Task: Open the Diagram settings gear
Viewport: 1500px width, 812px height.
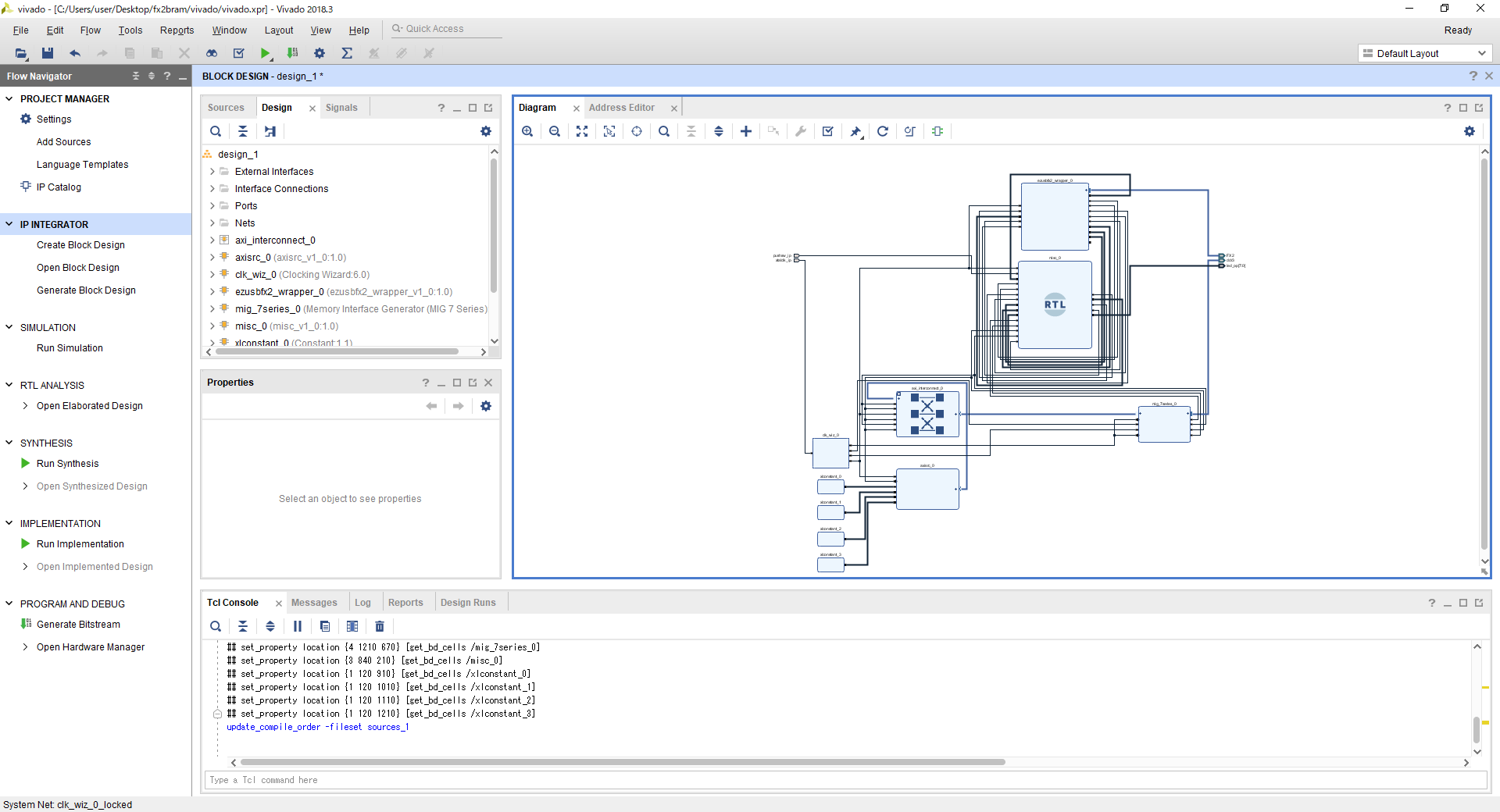Action: pyautogui.click(x=1470, y=131)
